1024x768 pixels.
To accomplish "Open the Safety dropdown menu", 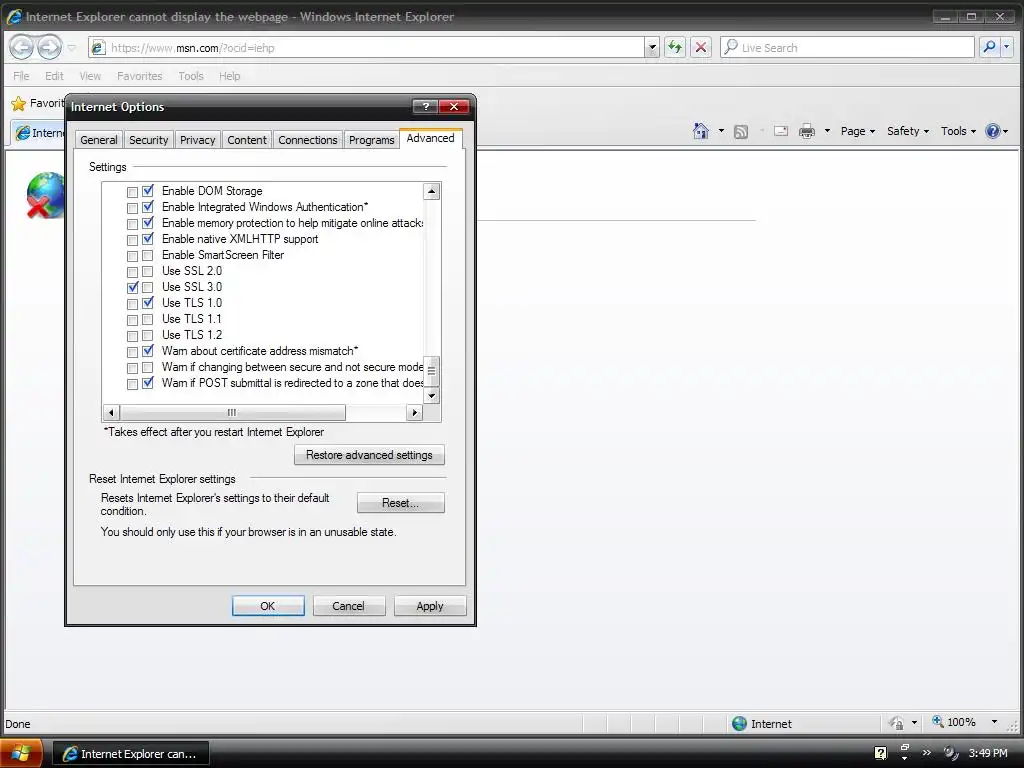I will tap(908, 131).
